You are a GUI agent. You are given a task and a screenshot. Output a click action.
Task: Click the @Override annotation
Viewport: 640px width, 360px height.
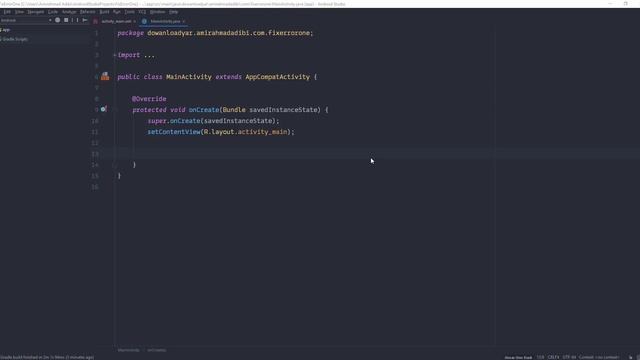pos(149,99)
